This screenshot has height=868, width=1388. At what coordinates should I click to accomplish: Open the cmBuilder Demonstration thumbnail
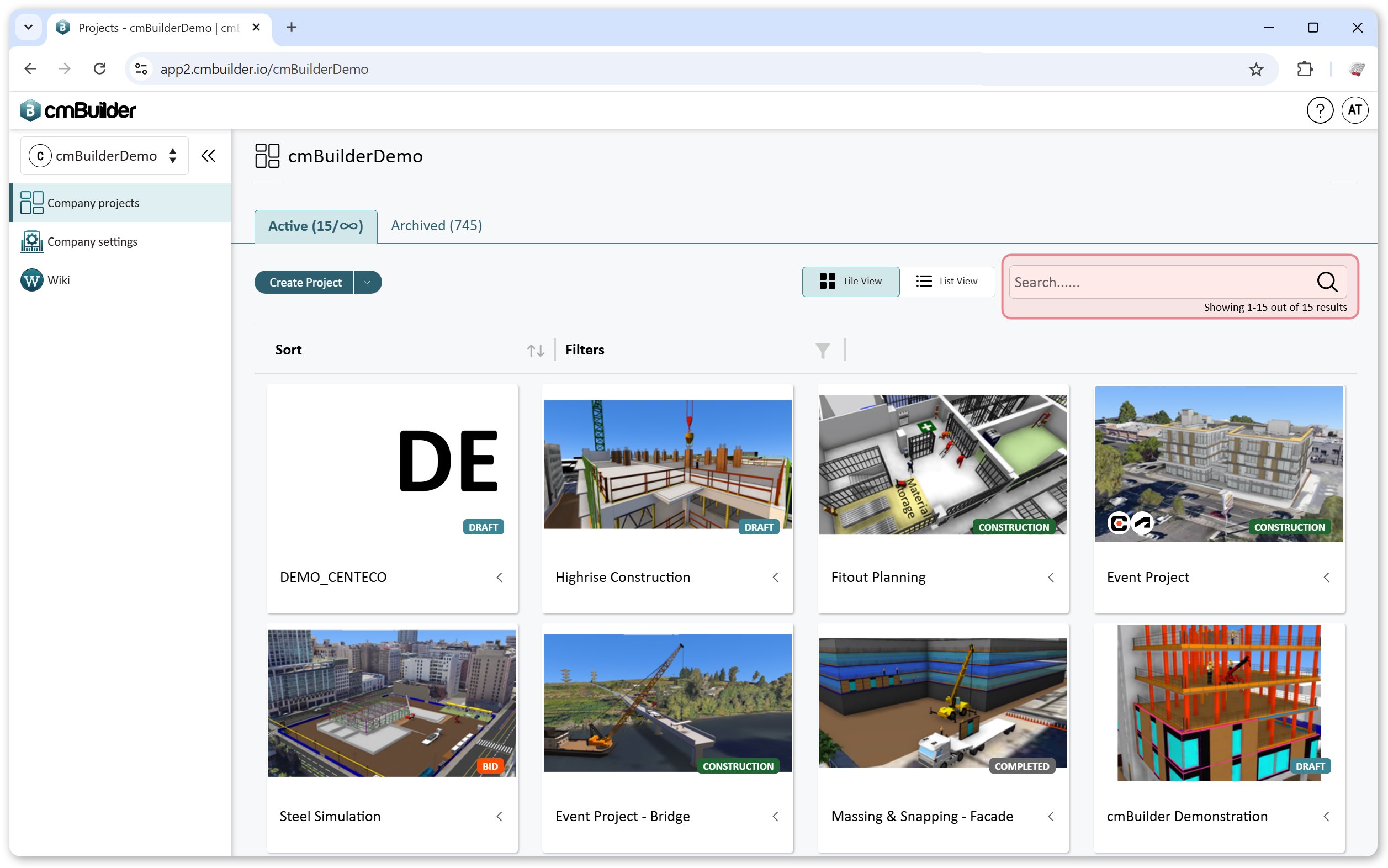(x=1218, y=703)
